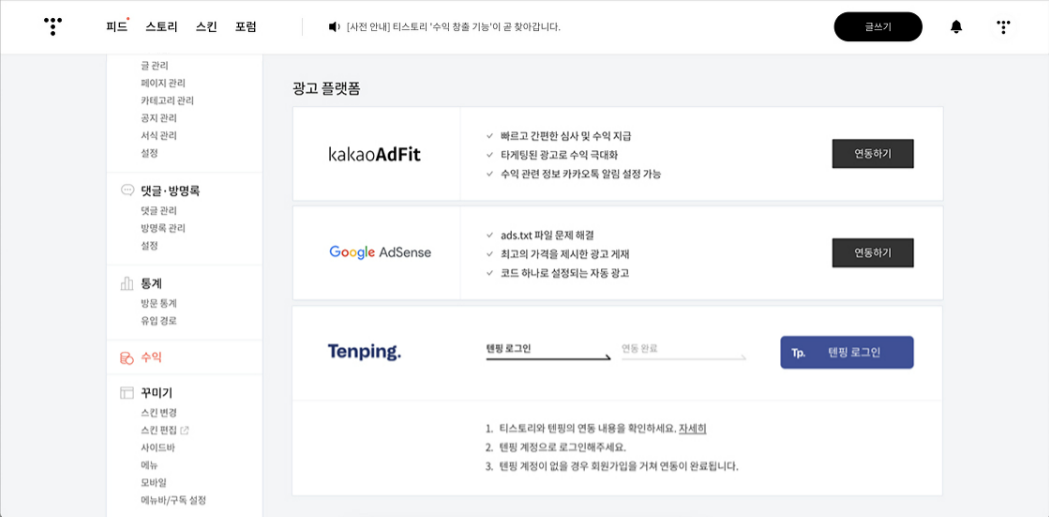Go to 페이지 관리
1049x517 pixels.
click(x=163, y=83)
